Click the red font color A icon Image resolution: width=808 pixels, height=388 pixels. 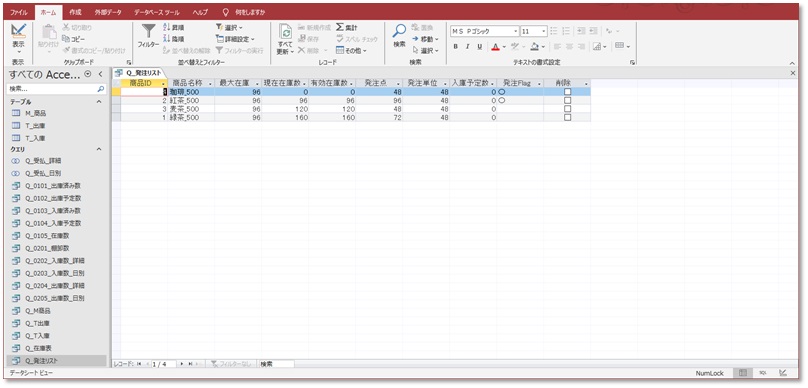[x=495, y=46]
